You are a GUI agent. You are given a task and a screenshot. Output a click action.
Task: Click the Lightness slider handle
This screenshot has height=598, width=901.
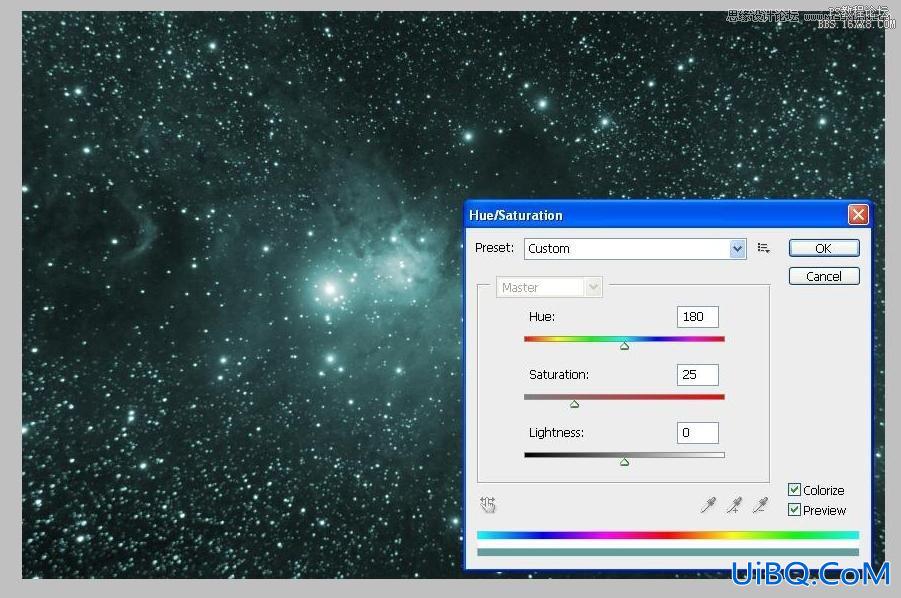click(x=625, y=462)
